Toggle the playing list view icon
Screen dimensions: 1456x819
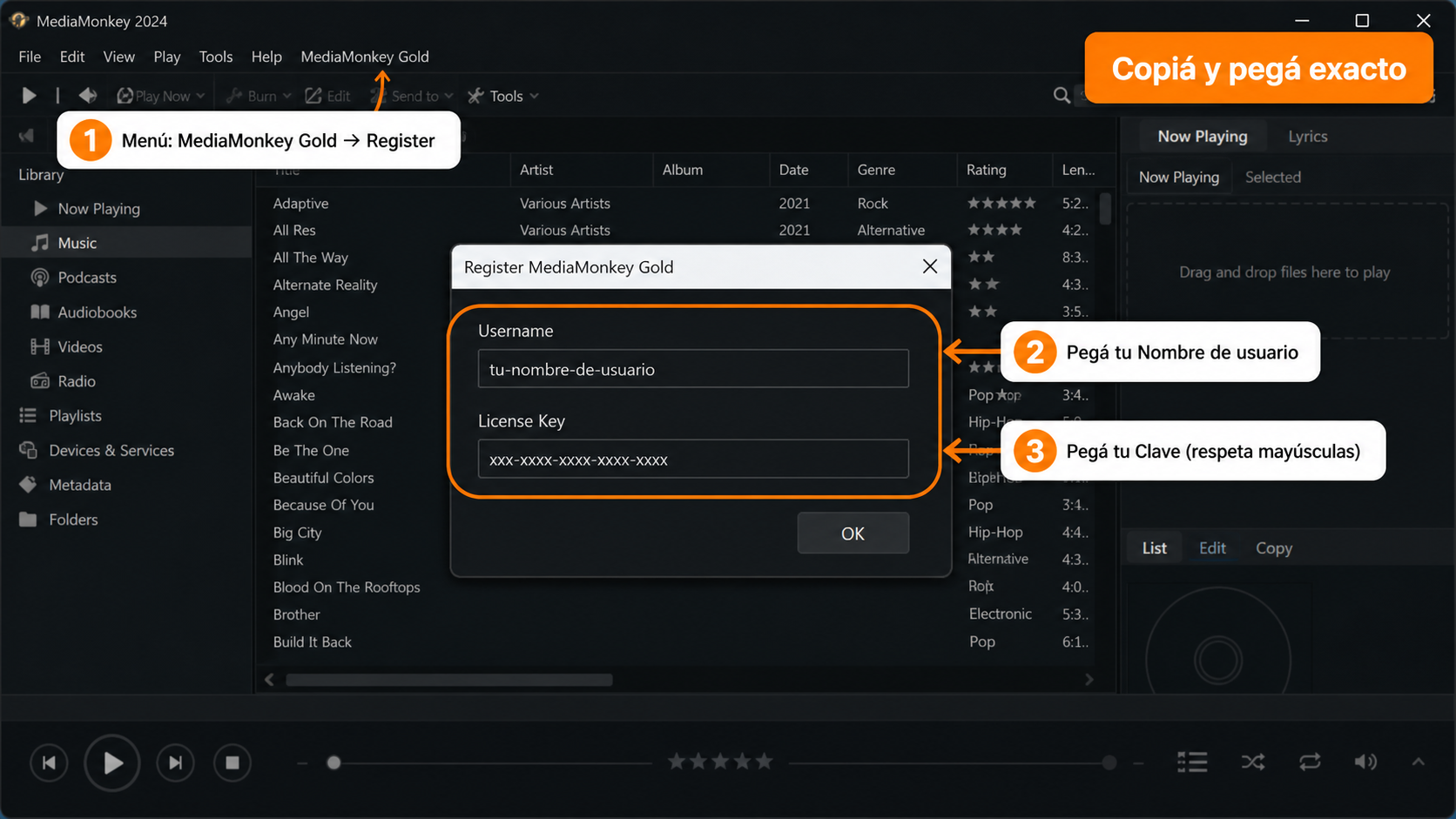(x=1192, y=762)
